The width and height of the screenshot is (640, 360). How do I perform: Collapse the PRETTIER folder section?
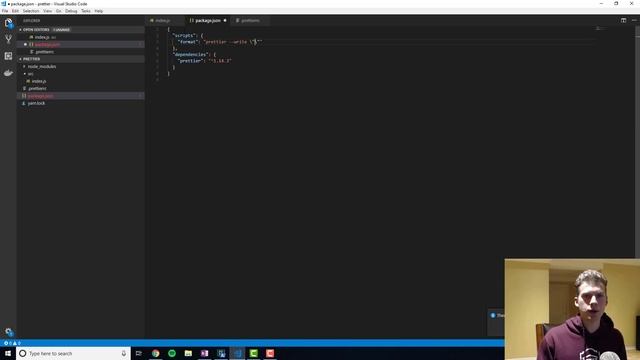pyautogui.click(x=20, y=59)
